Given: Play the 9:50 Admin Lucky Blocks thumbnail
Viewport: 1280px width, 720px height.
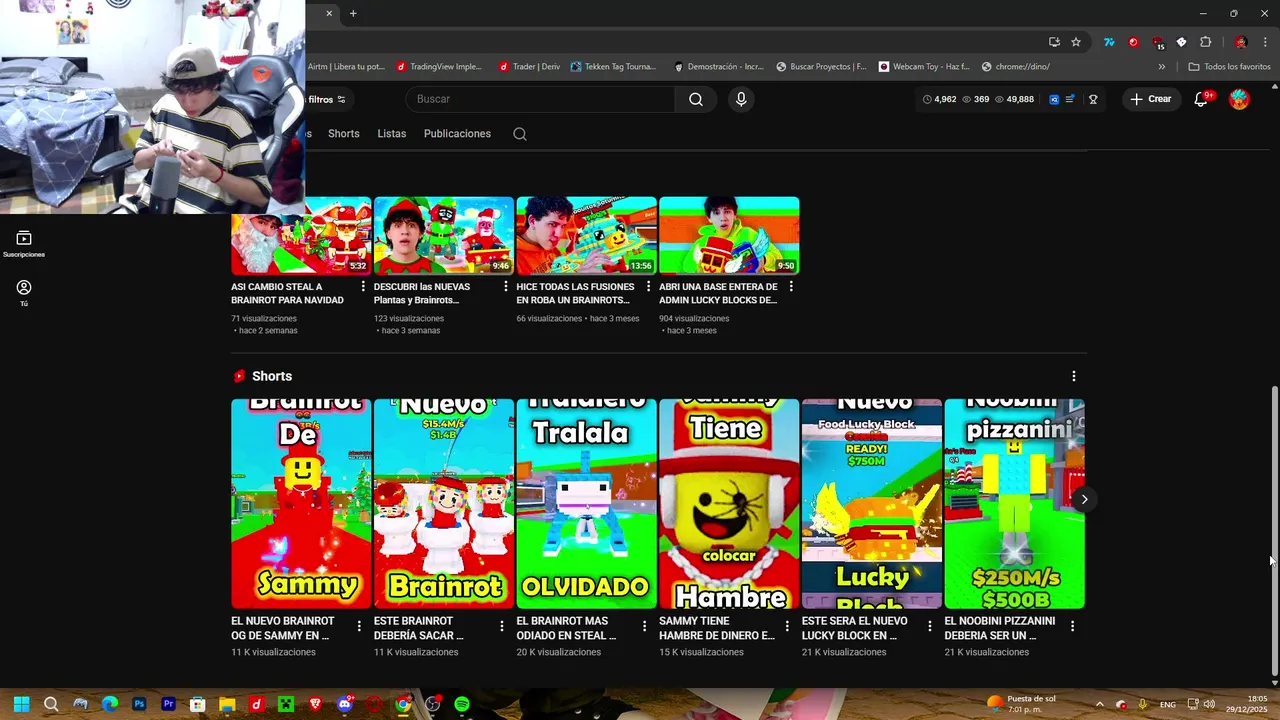Looking at the screenshot, I should (x=729, y=236).
